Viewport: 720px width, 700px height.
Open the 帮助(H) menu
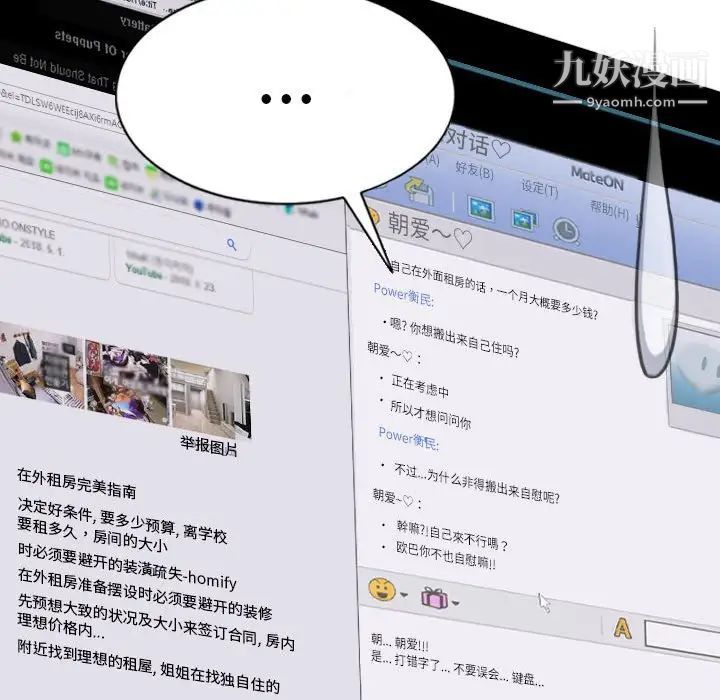point(608,209)
